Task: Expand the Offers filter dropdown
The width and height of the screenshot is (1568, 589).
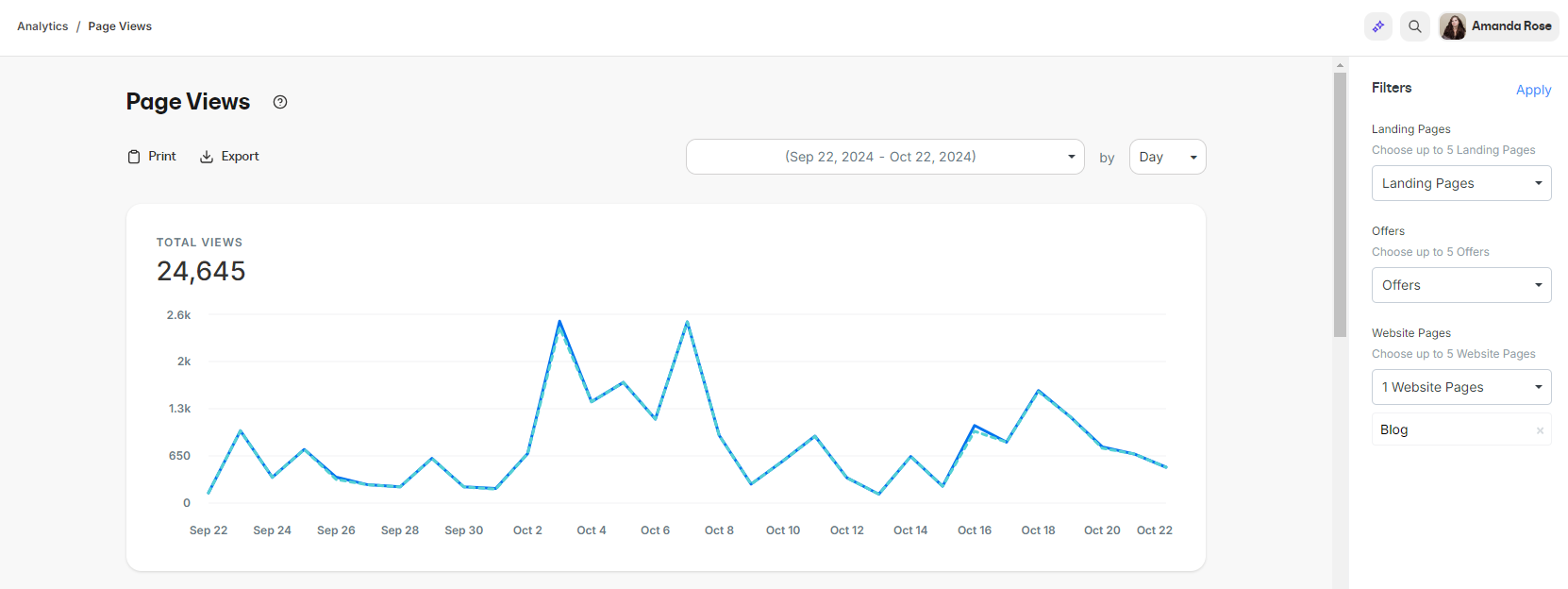Action: [1461, 285]
